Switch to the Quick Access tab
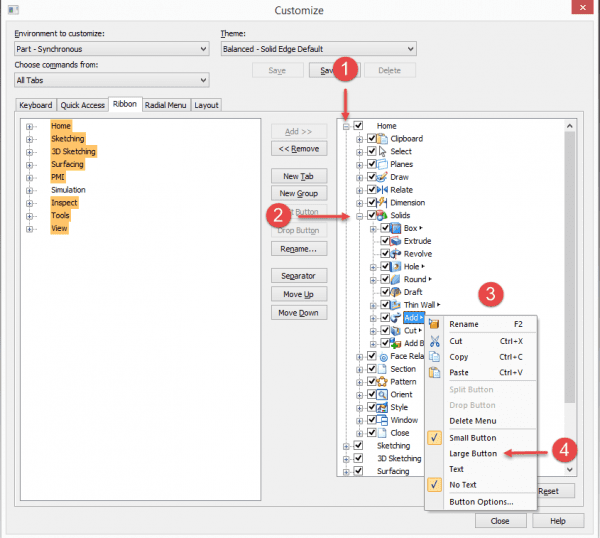 [x=83, y=105]
